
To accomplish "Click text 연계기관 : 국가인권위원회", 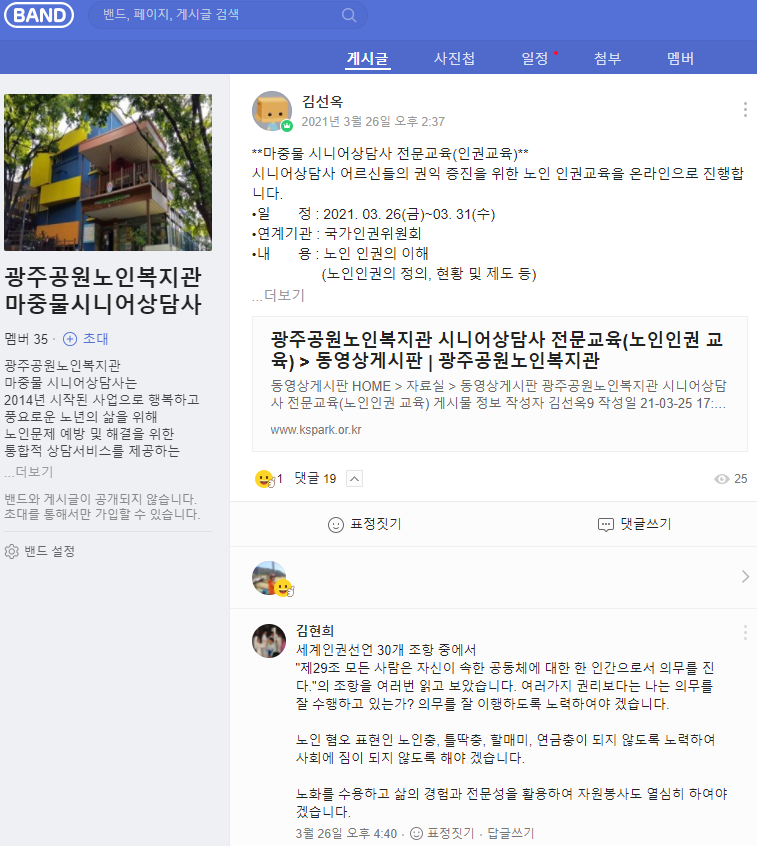I will (x=337, y=234).
